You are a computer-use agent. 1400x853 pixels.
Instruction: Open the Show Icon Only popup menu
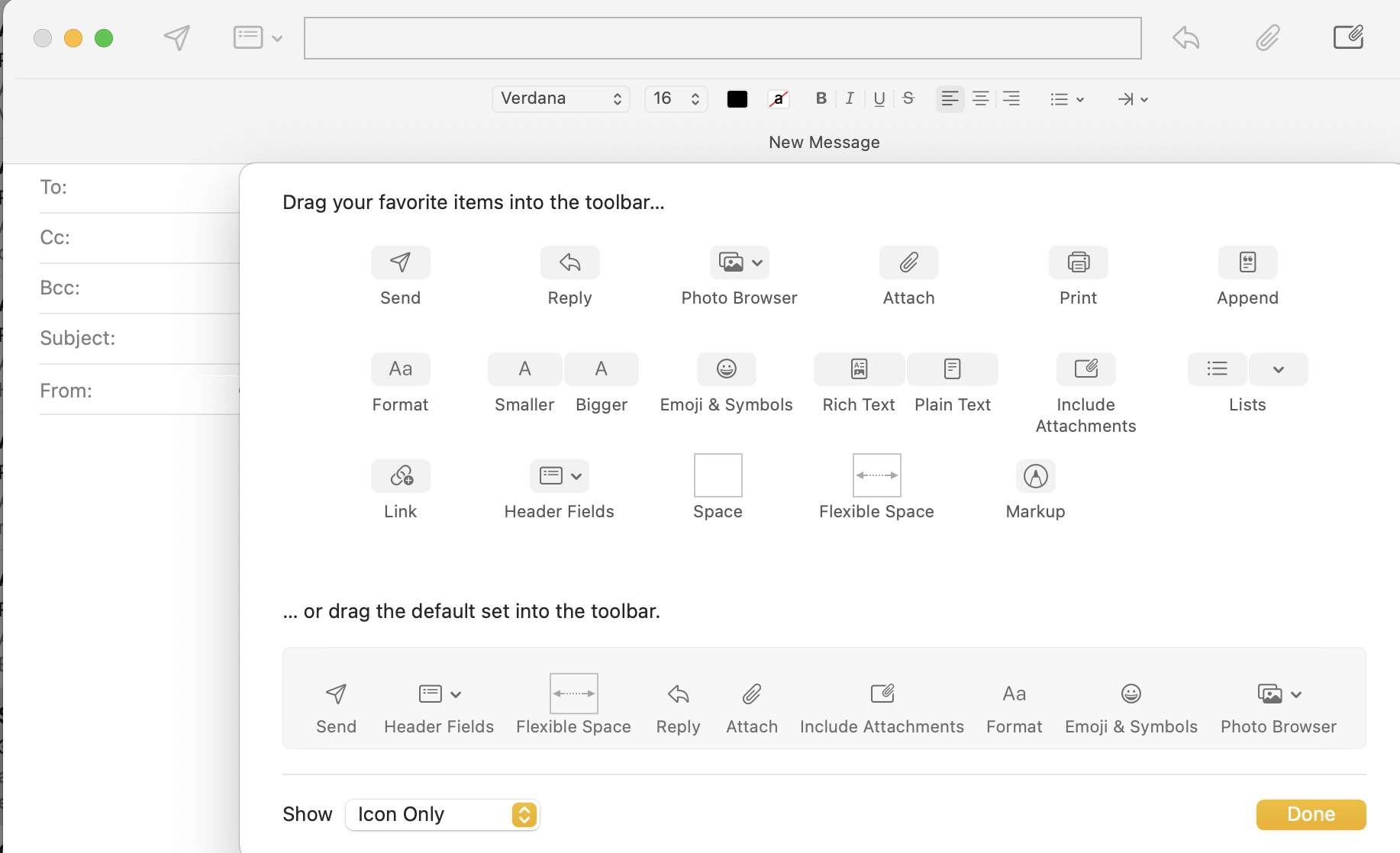click(x=443, y=814)
